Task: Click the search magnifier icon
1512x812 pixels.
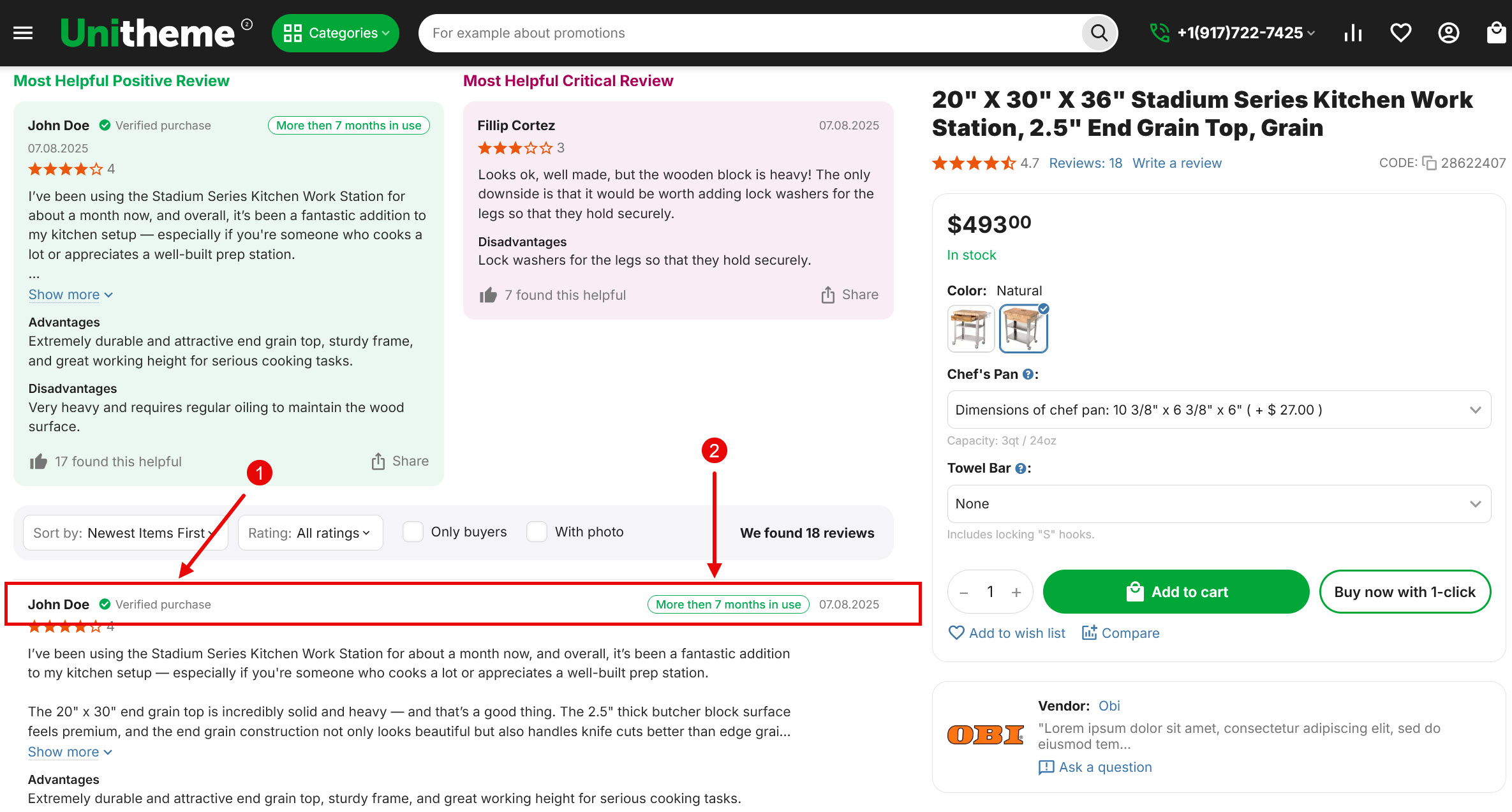Action: tap(1099, 33)
